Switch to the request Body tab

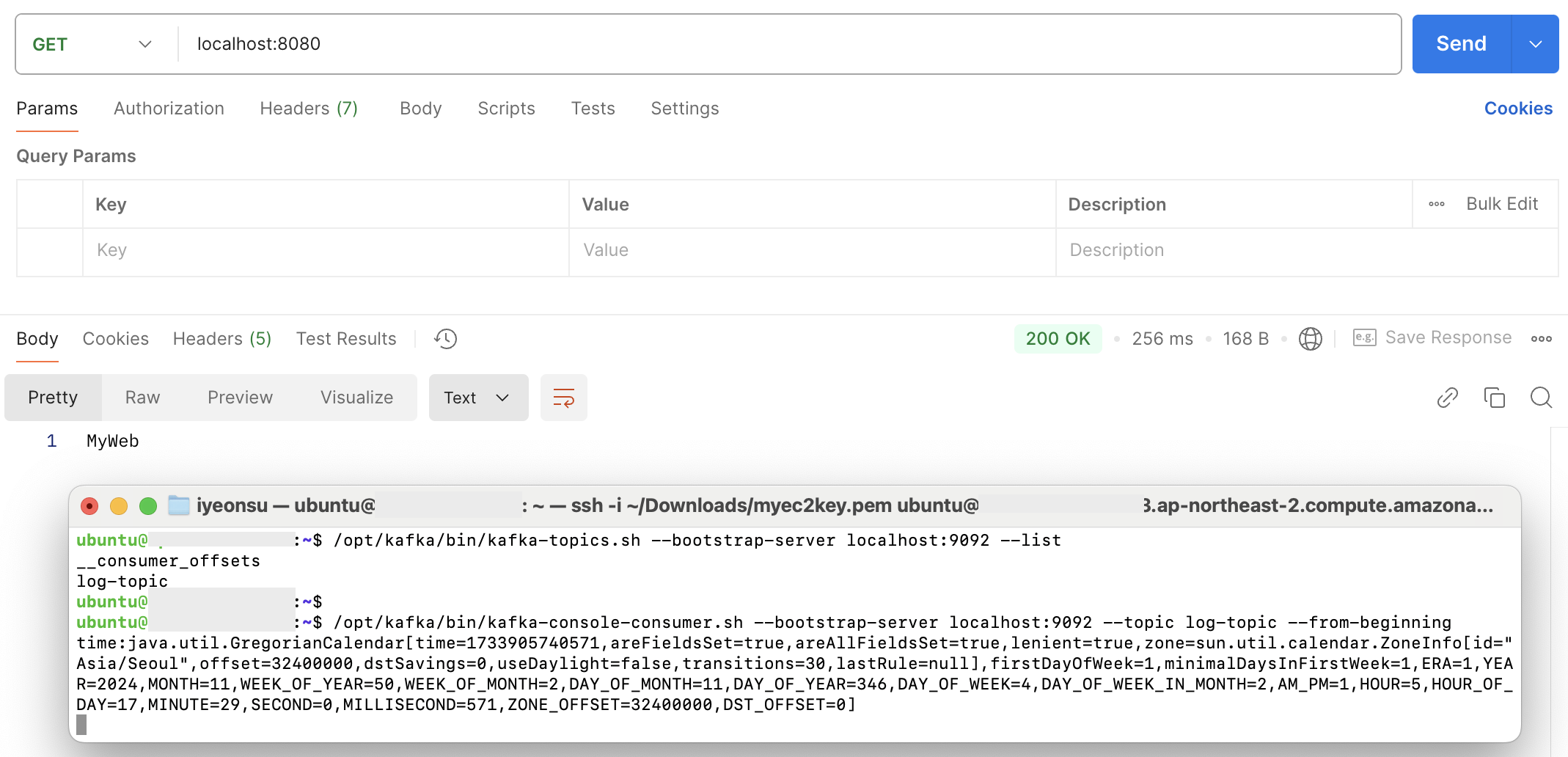coord(420,109)
